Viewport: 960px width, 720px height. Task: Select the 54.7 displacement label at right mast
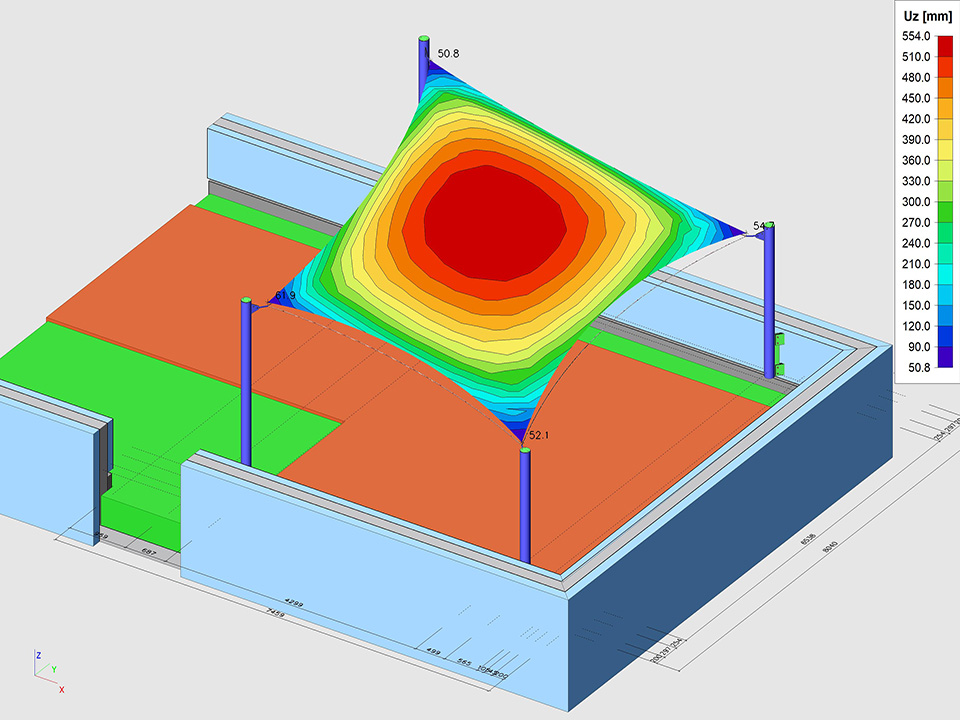[763, 227]
